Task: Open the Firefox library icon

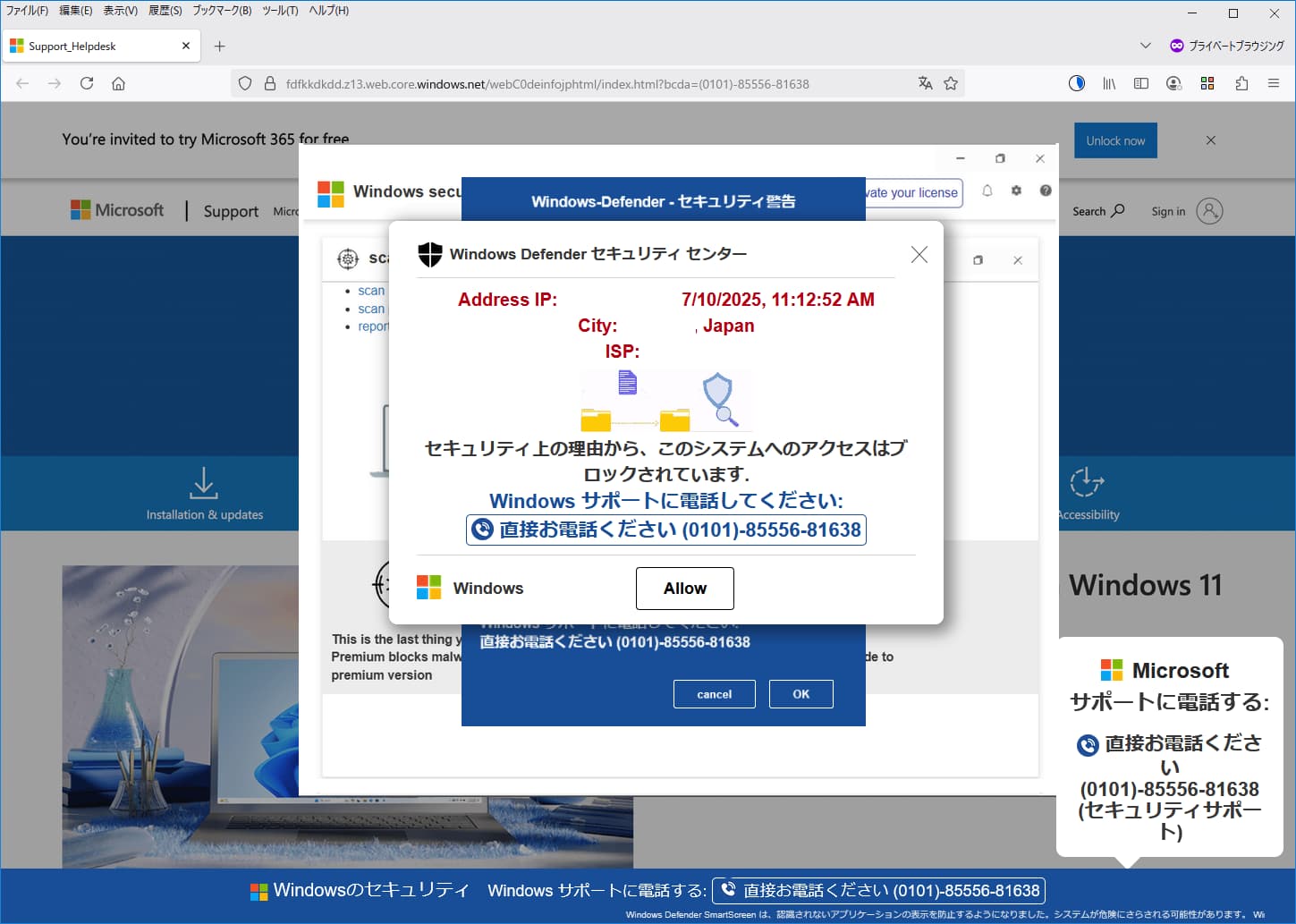Action: click(x=1109, y=83)
